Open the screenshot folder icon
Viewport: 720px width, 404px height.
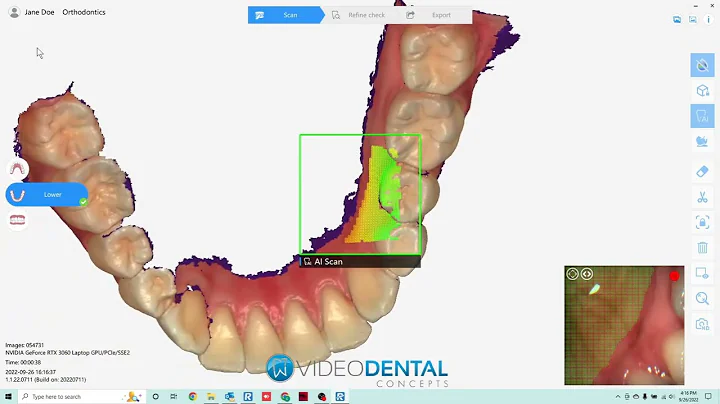(x=677, y=19)
